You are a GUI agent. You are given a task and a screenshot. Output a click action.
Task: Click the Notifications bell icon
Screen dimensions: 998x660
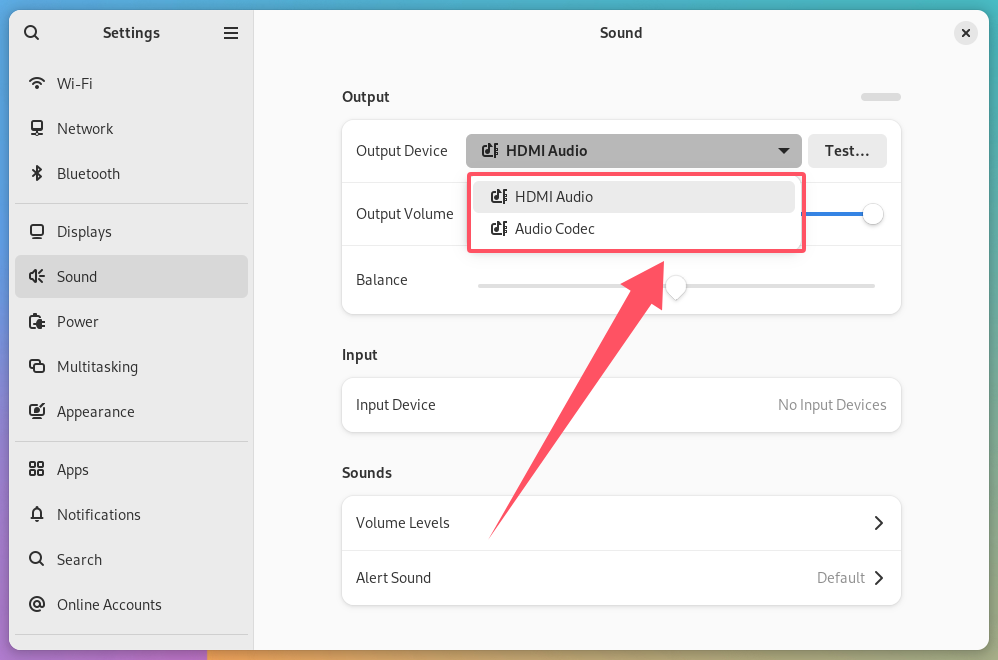[x=37, y=514]
